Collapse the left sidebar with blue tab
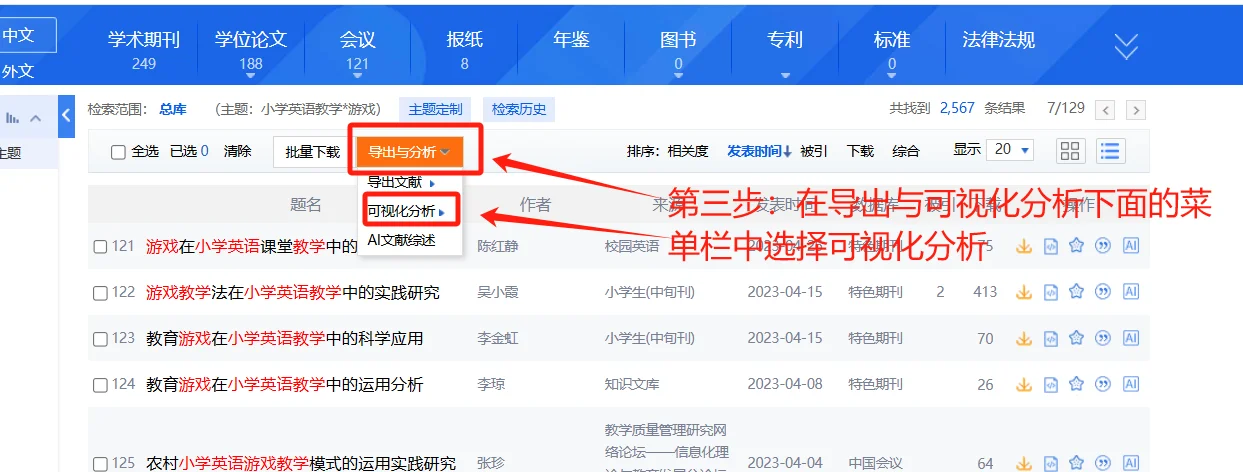The height and width of the screenshot is (472, 1243). pyautogui.click(x=66, y=116)
